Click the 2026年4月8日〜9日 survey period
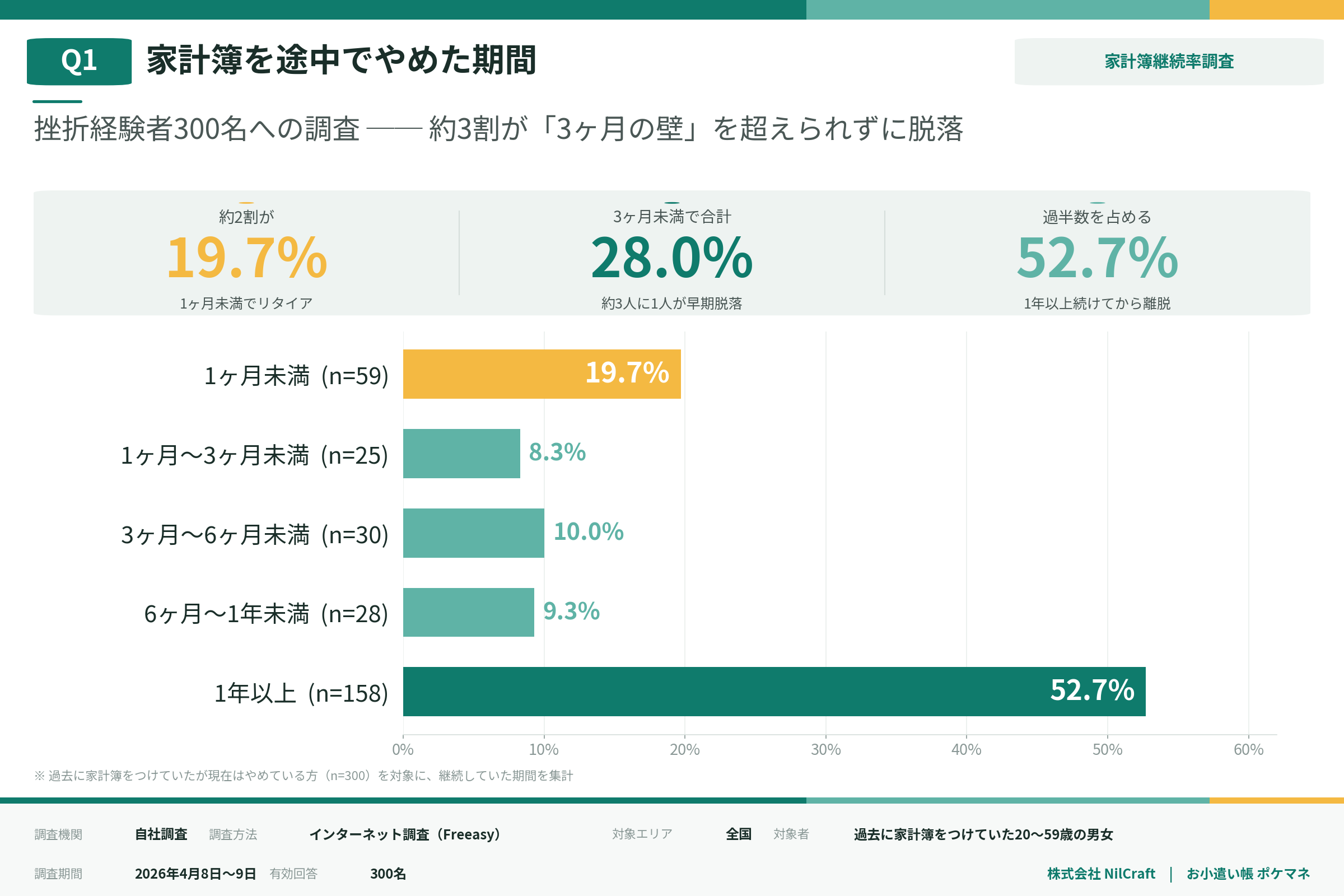 tap(195, 874)
